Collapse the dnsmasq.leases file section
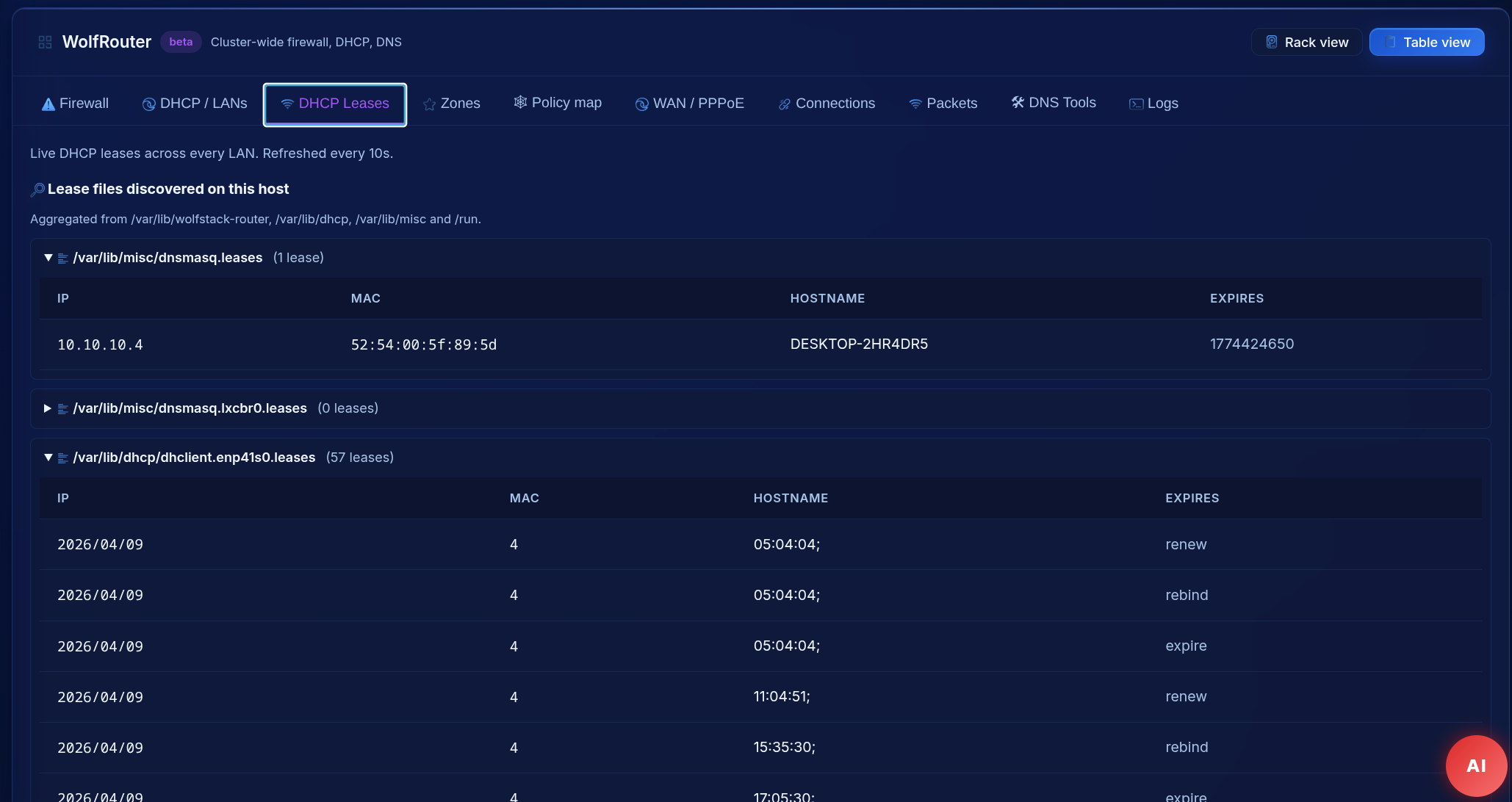1512x802 pixels. pyautogui.click(x=48, y=258)
